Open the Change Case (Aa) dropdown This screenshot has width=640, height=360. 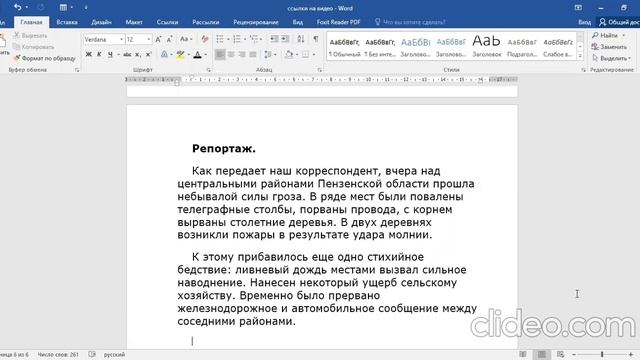[x=186, y=39]
